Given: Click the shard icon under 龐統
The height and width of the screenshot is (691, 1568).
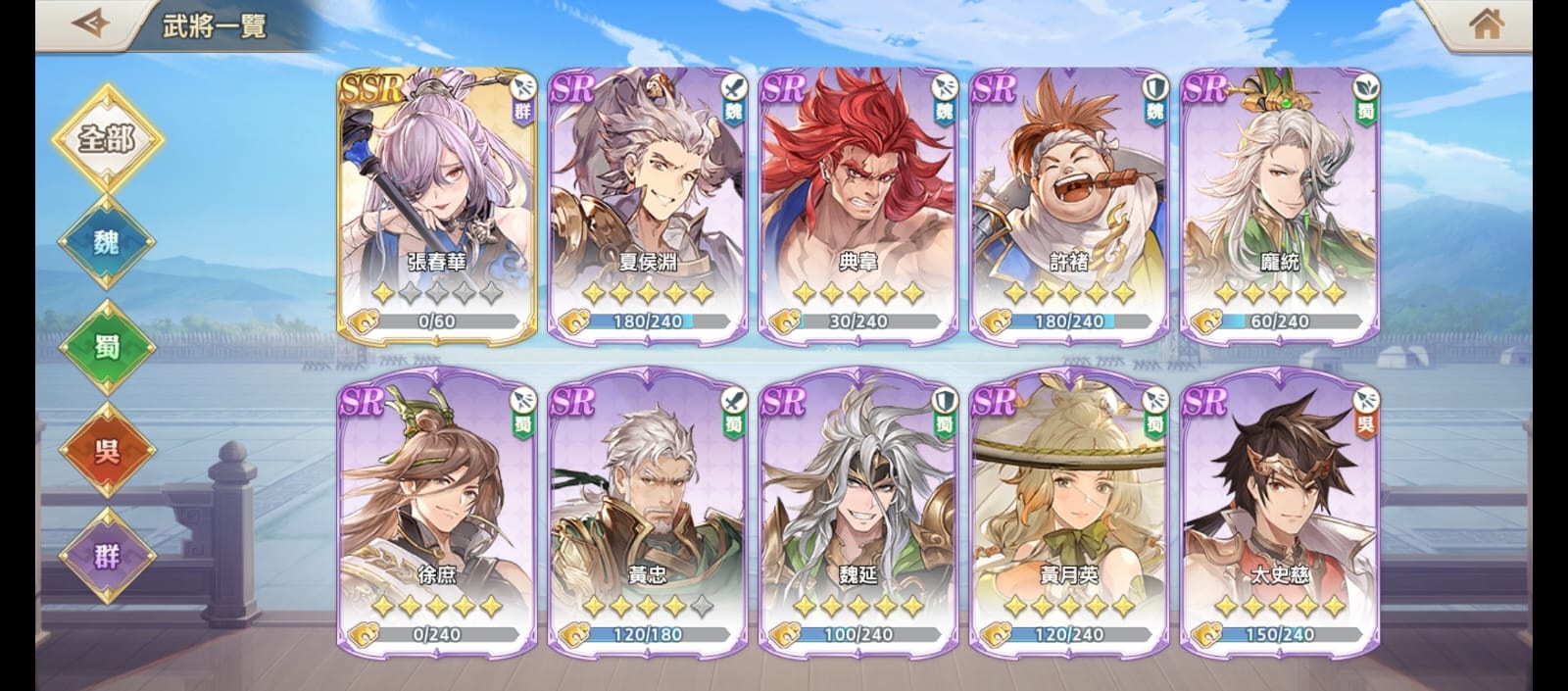Looking at the screenshot, I should 1206,321.
